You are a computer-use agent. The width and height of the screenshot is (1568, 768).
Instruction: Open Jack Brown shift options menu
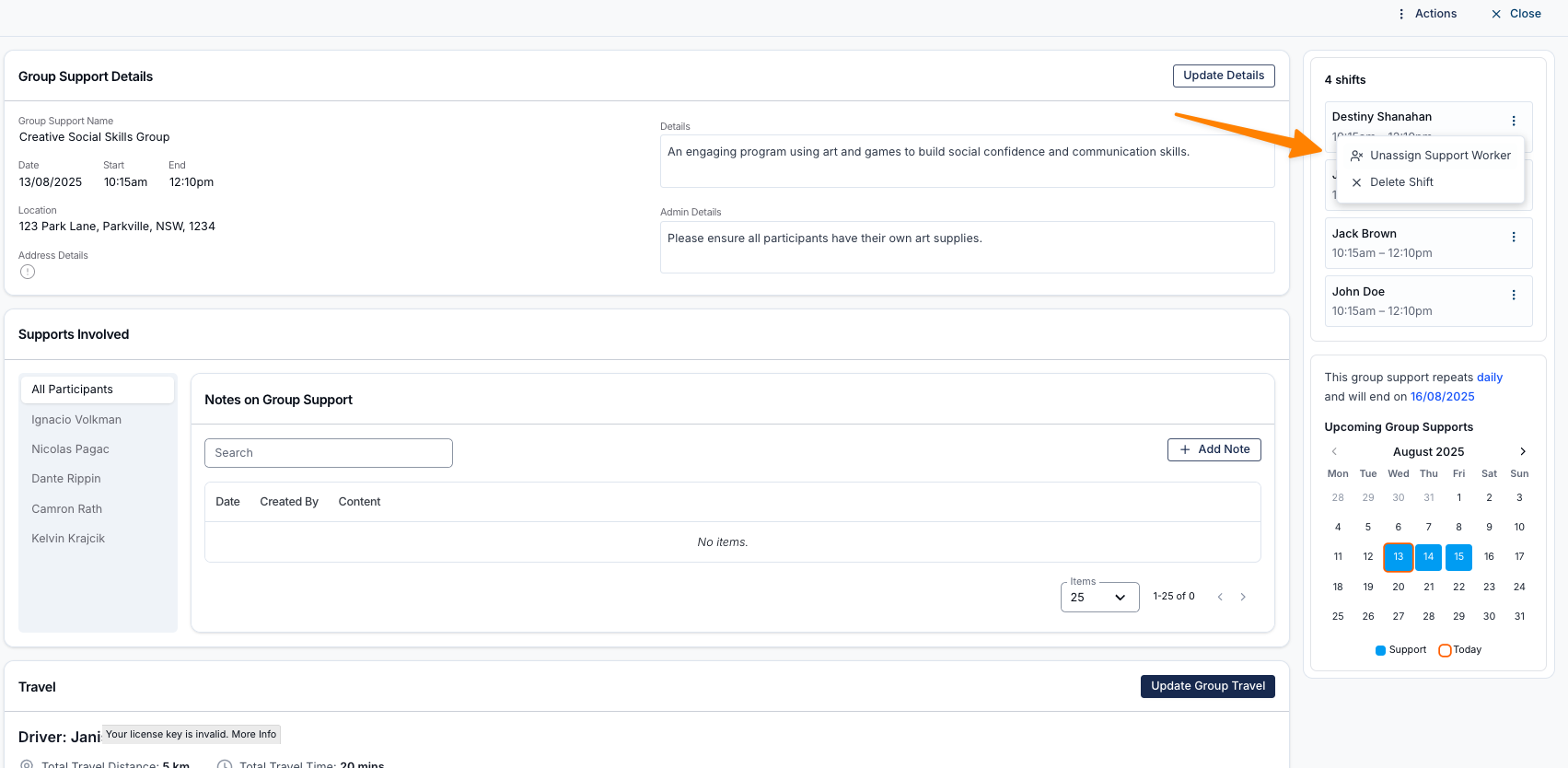pos(1513,238)
